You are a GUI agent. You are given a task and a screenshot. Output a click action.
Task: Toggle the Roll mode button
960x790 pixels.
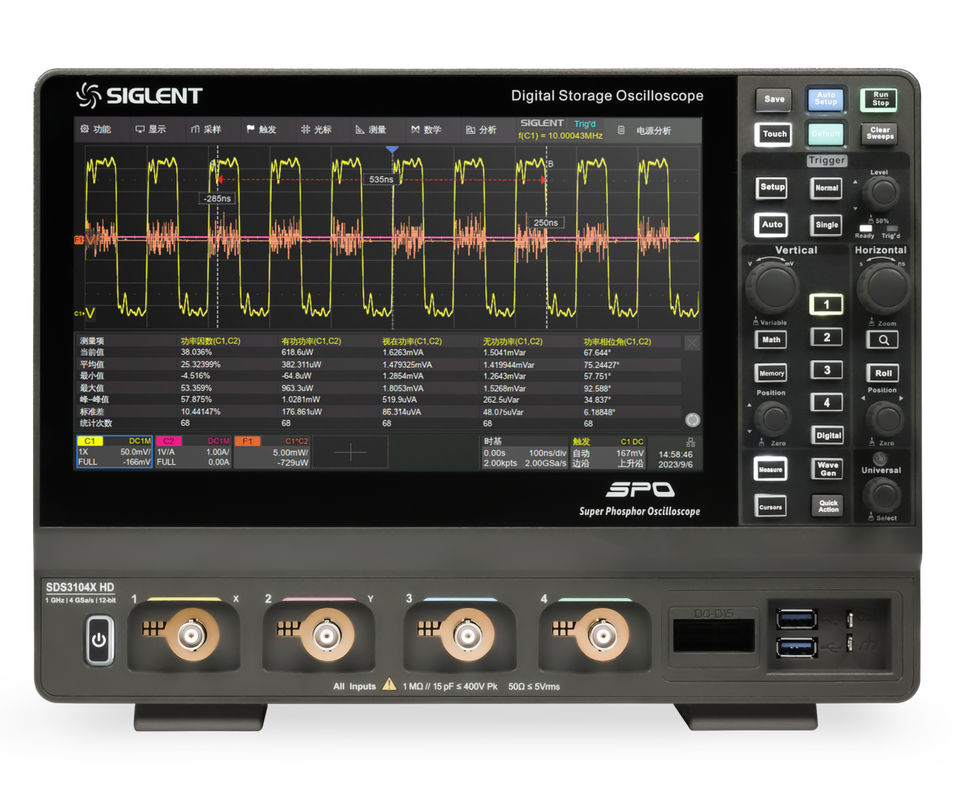883,373
